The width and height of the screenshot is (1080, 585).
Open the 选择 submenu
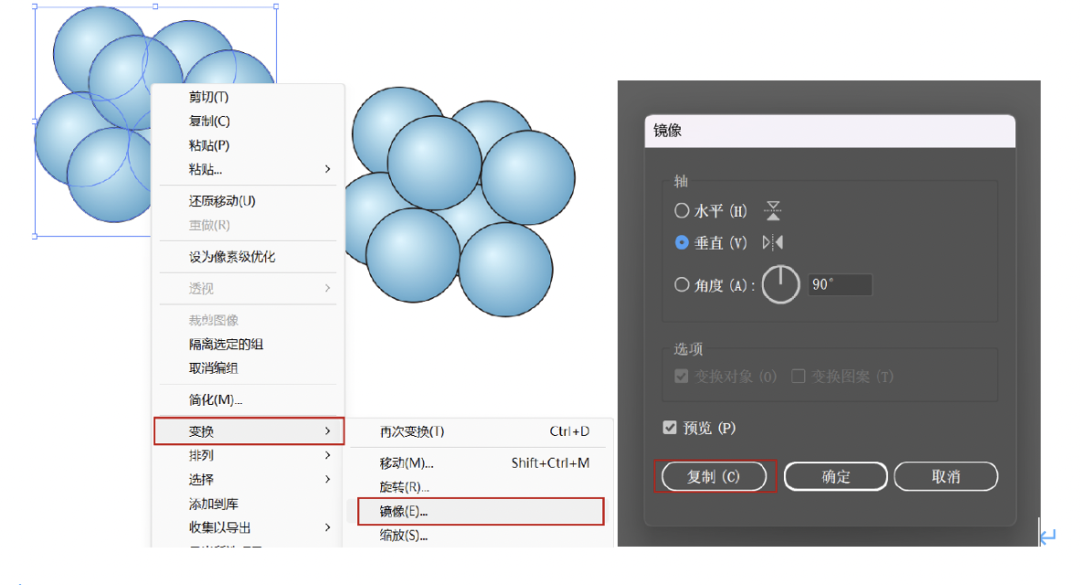coord(249,480)
